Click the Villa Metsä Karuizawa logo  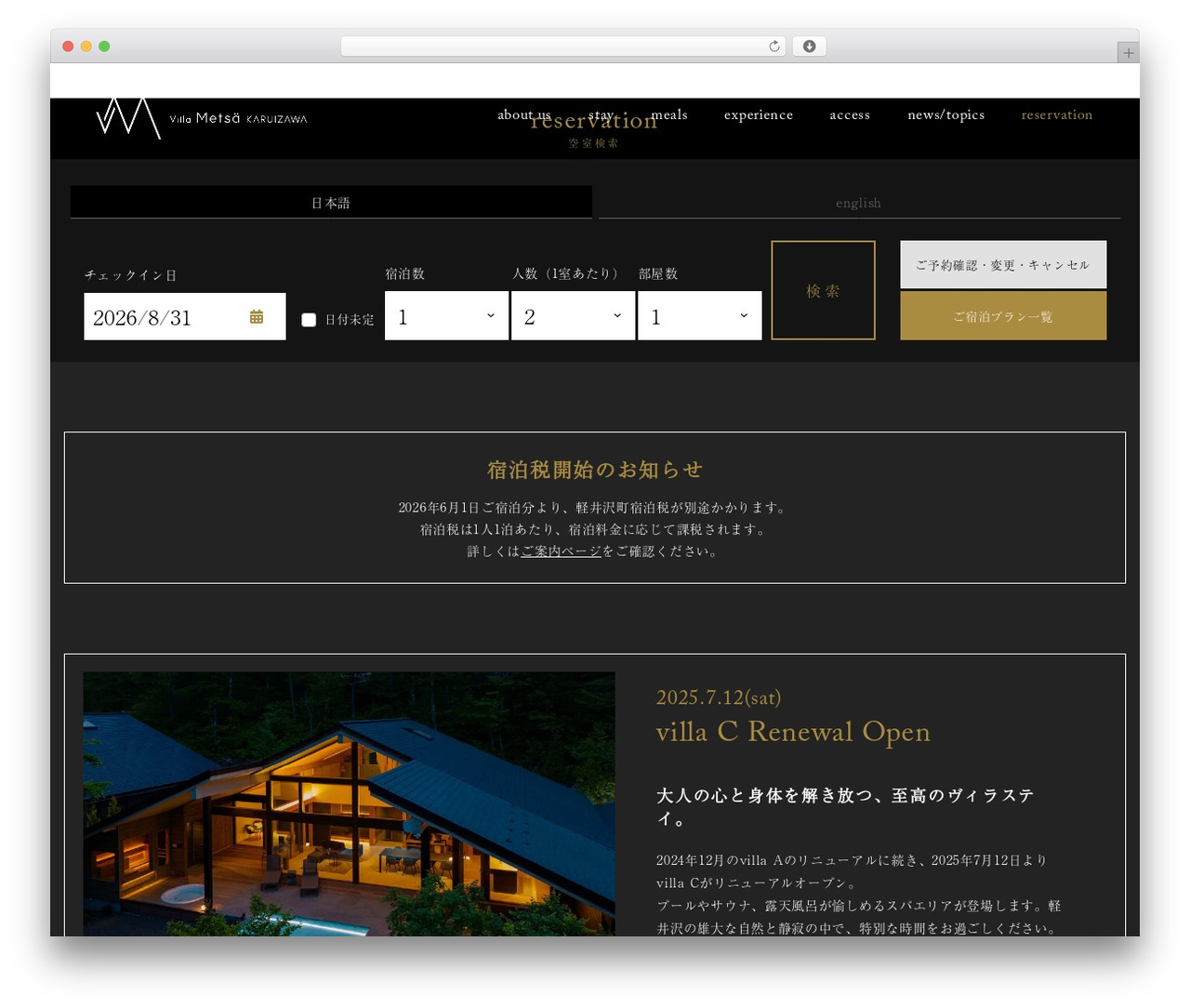click(202, 118)
